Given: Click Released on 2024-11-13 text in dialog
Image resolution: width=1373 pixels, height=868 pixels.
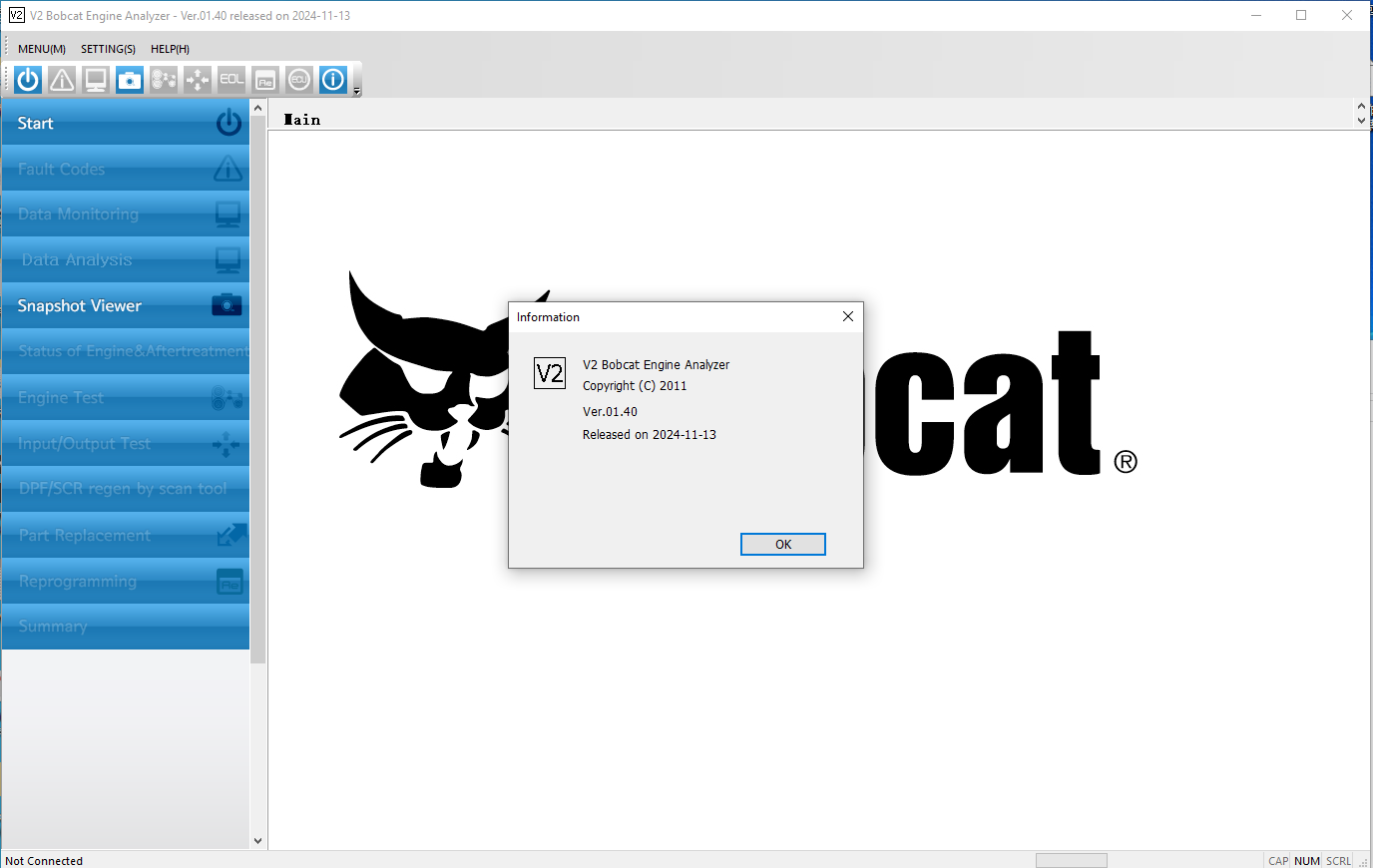Looking at the screenshot, I should click(650, 435).
